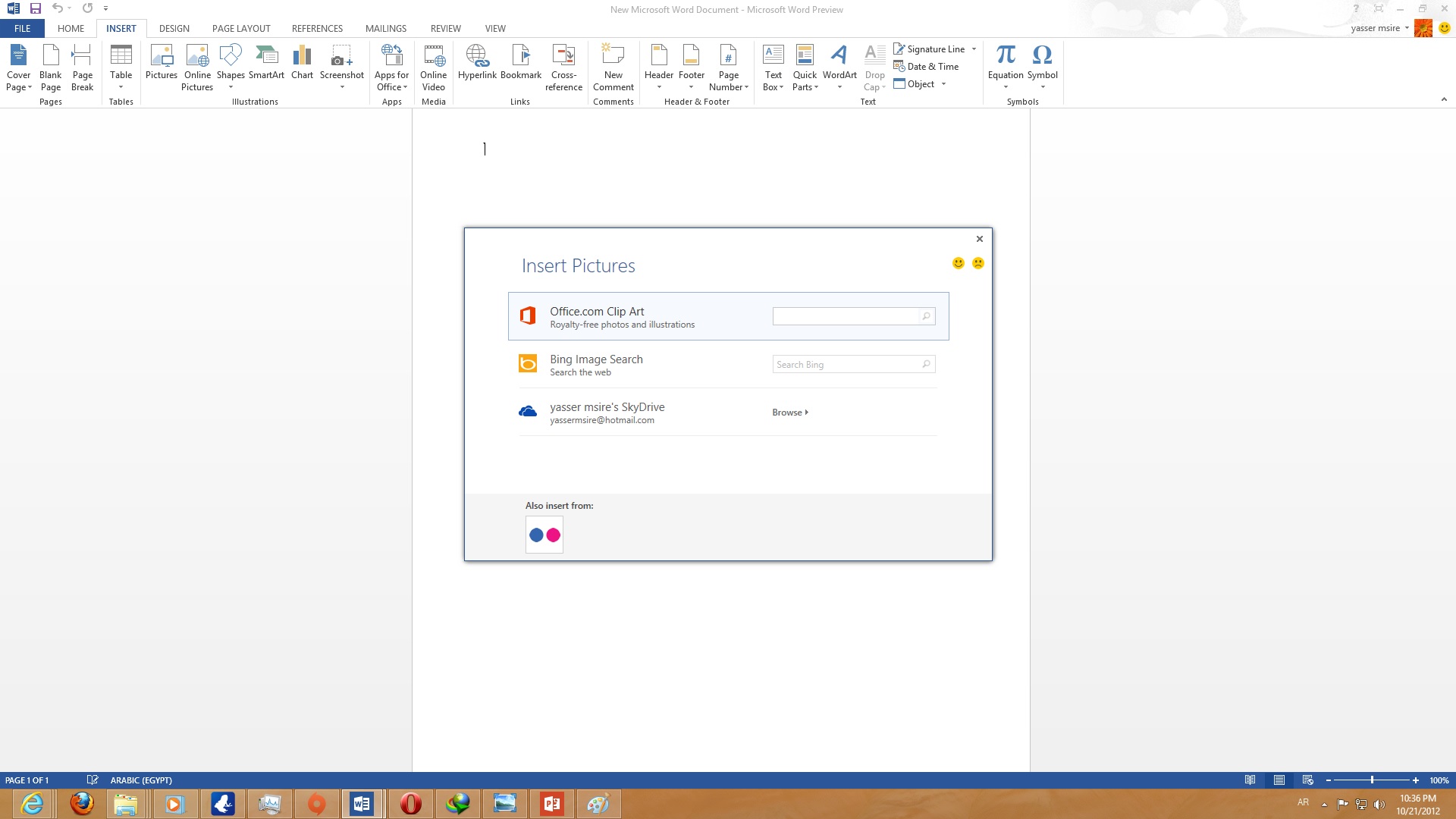The height and width of the screenshot is (819, 1456).
Task: Open the FILE tab
Action: 23,28
